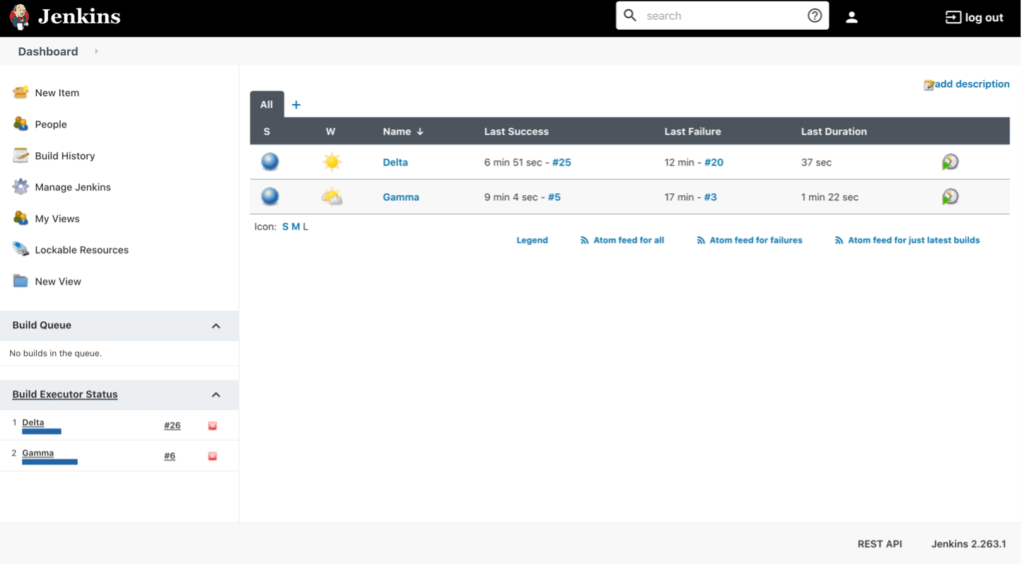Click the New Item icon
This screenshot has height=566, width=1024.
point(20,92)
